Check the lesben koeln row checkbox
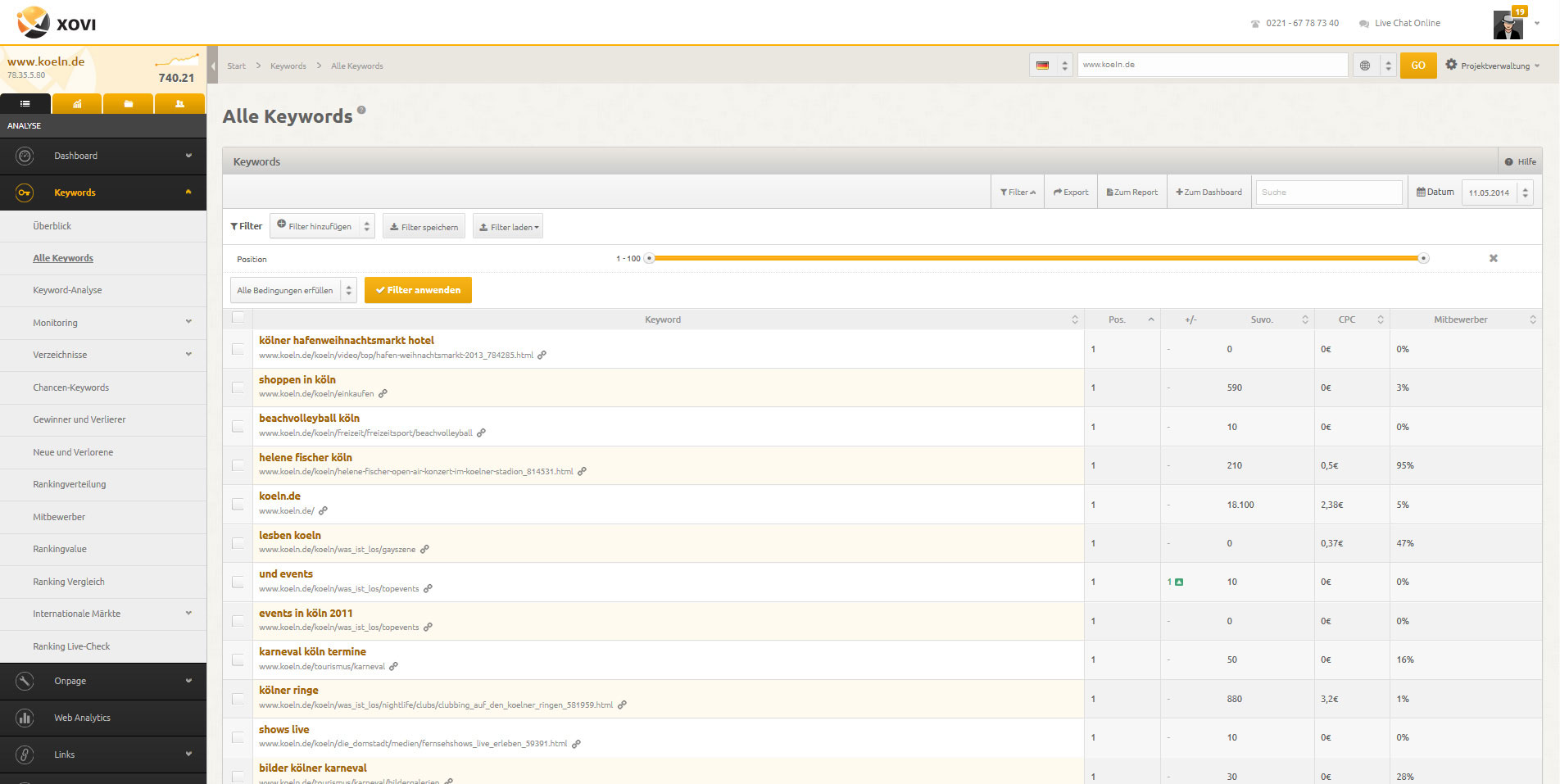Viewport: 1560px width, 784px height. (x=238, y=543)
